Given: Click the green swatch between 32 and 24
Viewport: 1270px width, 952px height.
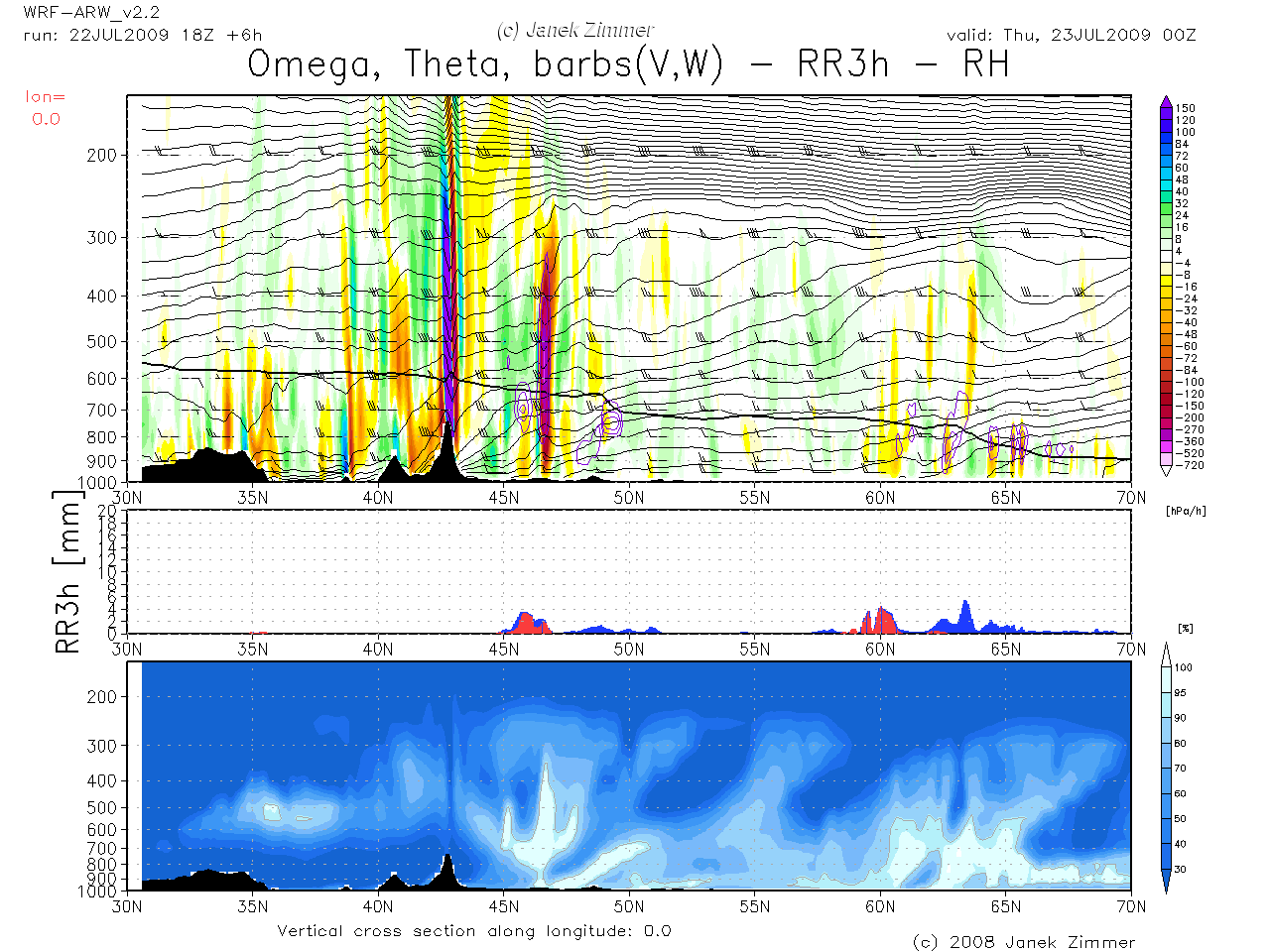Looking at the screenshot, I should click(x=1166, y=209).
